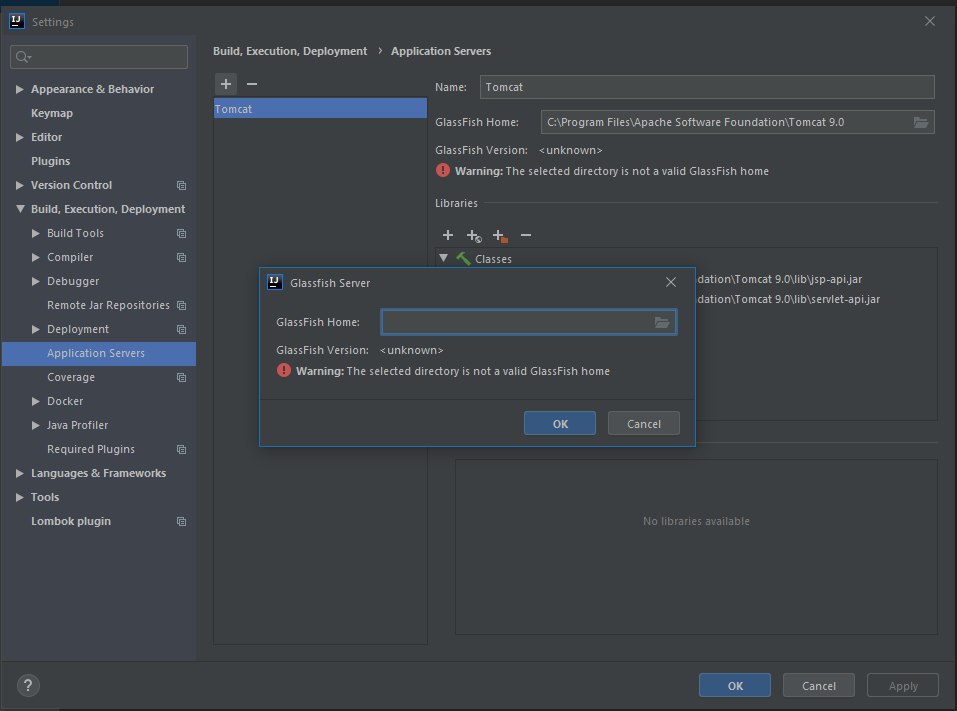Viewport: 957px width, 711px height.
Task: Click the Classes hammer icon
Action: 463,259
